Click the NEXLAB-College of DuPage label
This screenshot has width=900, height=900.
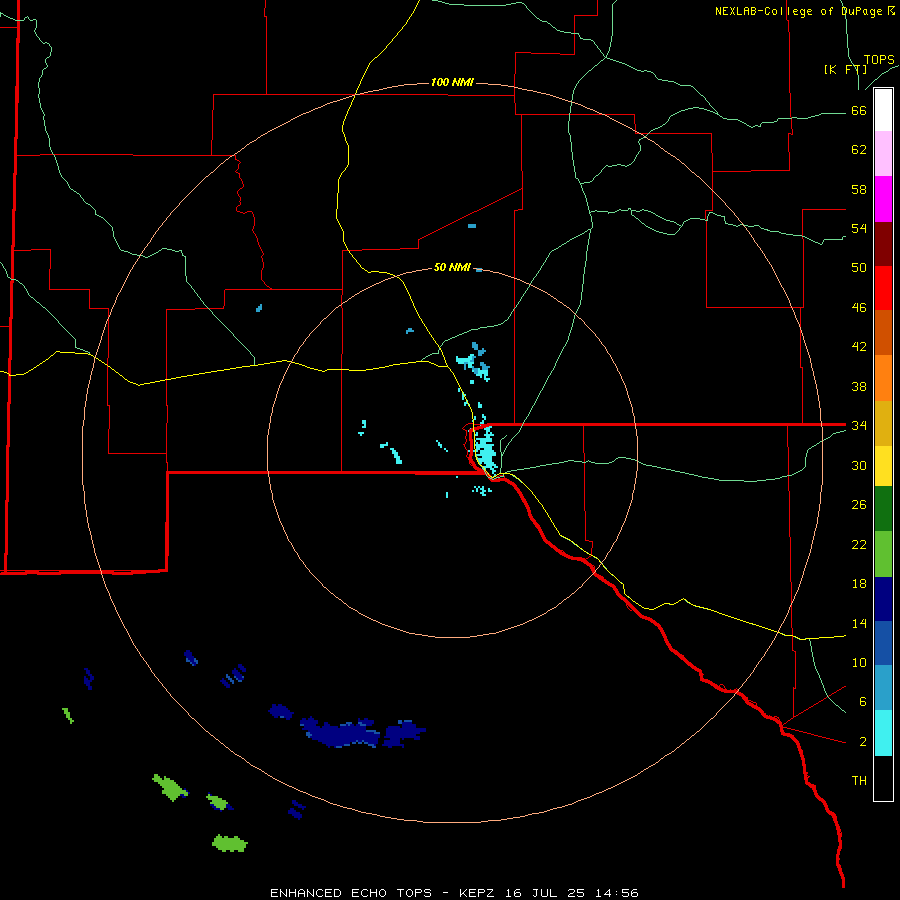[x=804, y=11]
